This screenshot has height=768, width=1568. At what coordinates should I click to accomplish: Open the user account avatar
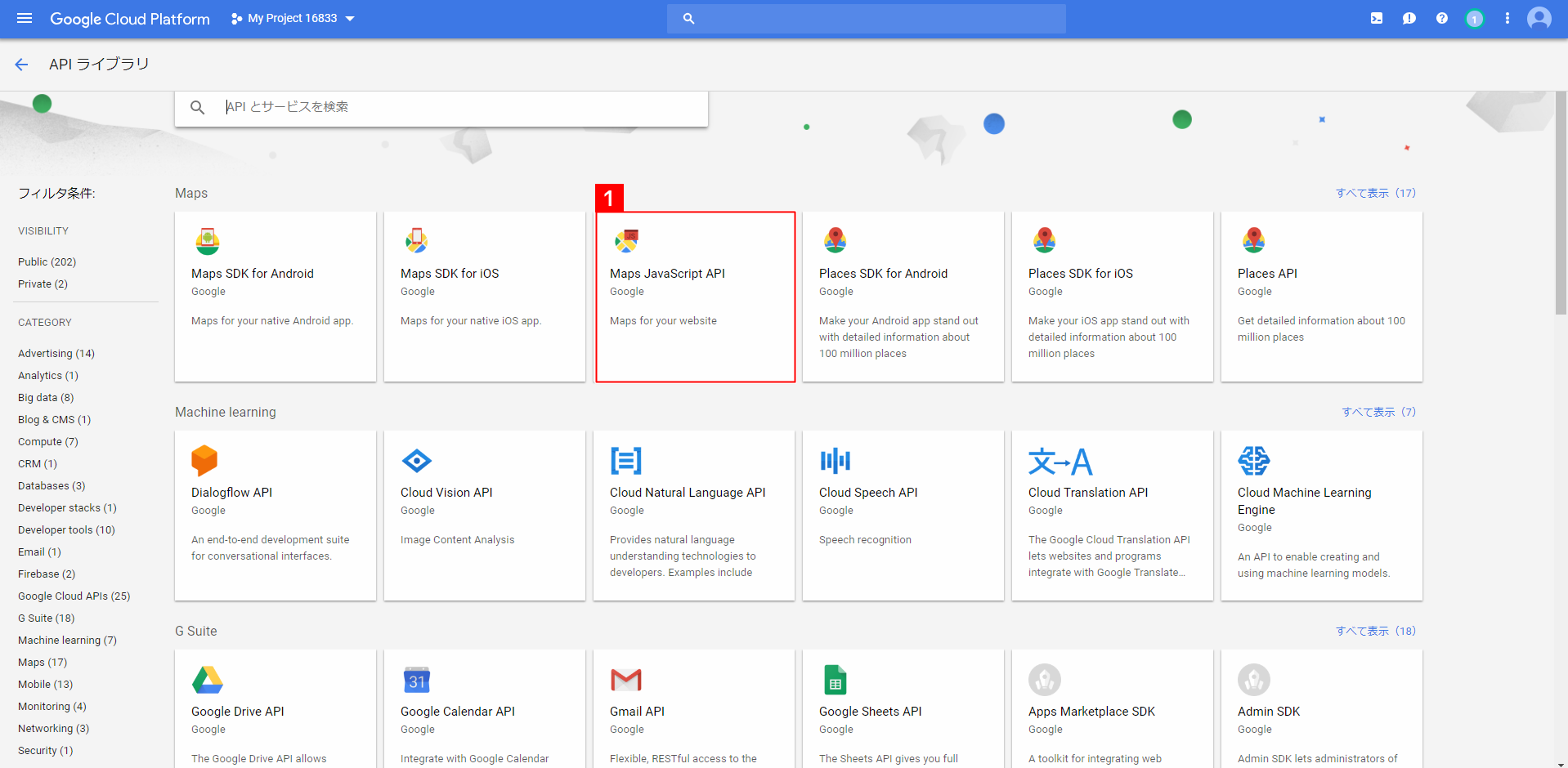(x=1539, y=18)
